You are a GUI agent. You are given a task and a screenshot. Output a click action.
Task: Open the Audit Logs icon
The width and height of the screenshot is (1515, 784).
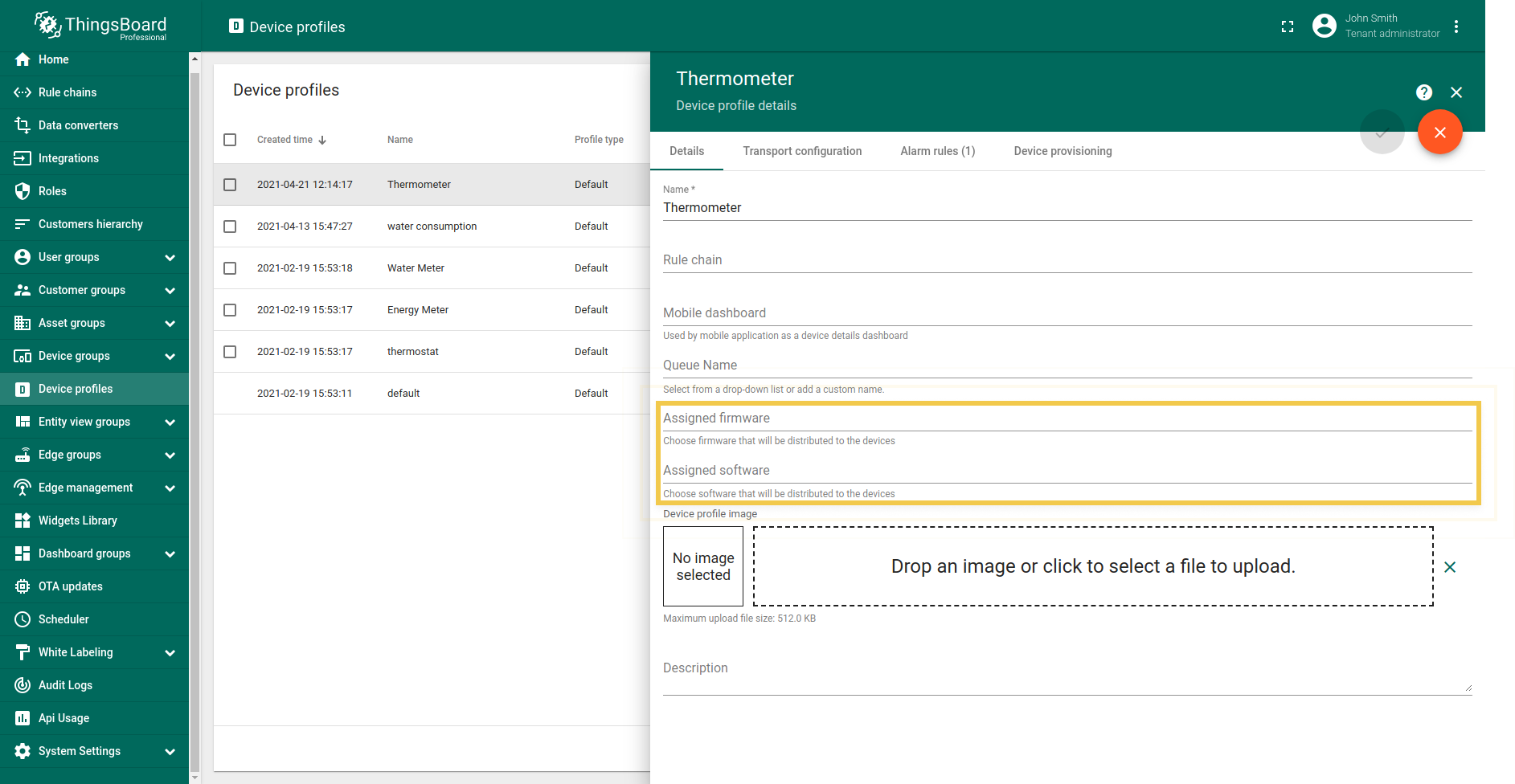[x=23, y=685]
